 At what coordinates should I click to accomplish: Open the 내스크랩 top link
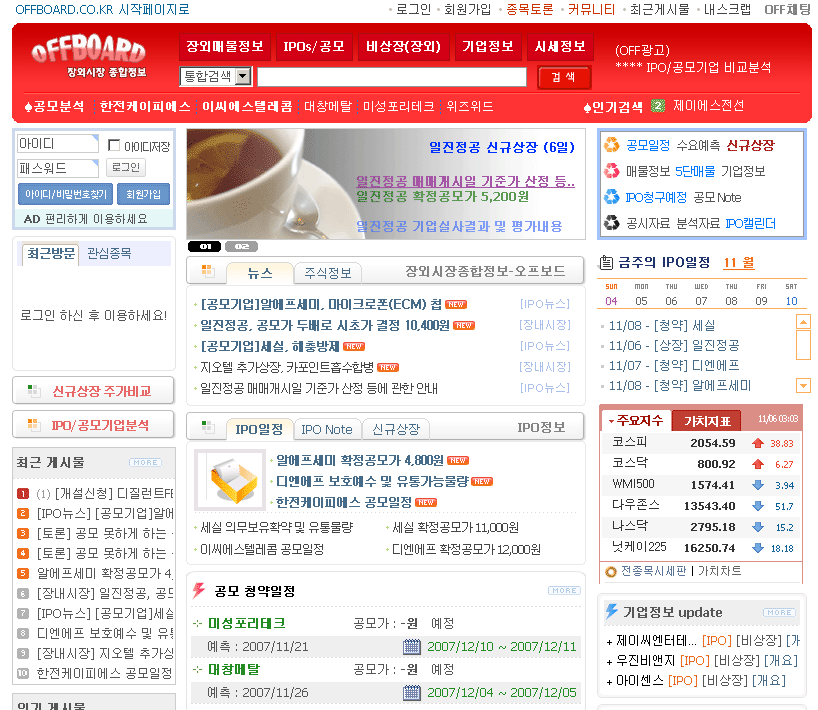pyautogui.click(x=727, y=9)
